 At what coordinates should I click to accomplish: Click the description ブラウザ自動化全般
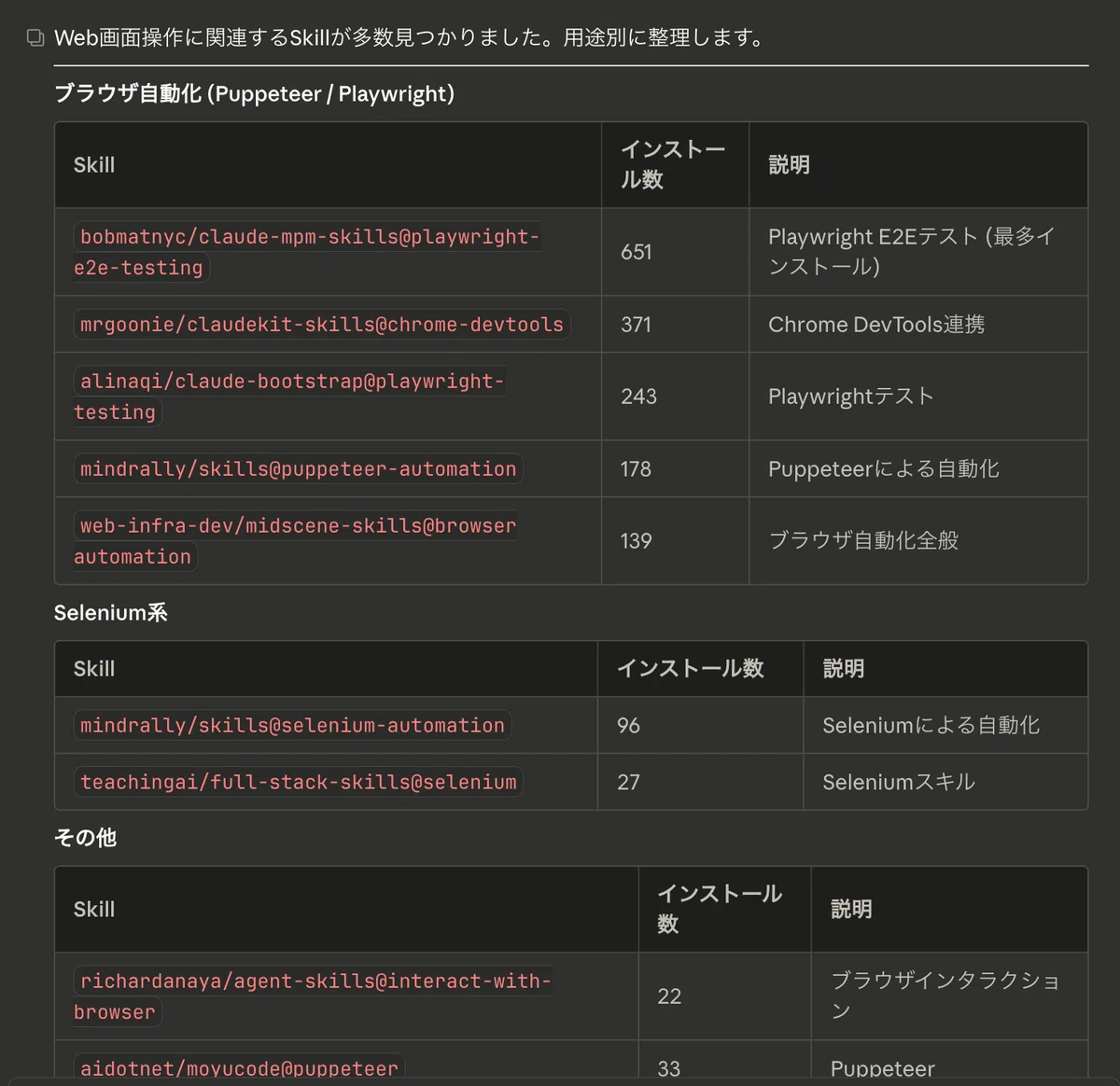[x=863, y=541]
